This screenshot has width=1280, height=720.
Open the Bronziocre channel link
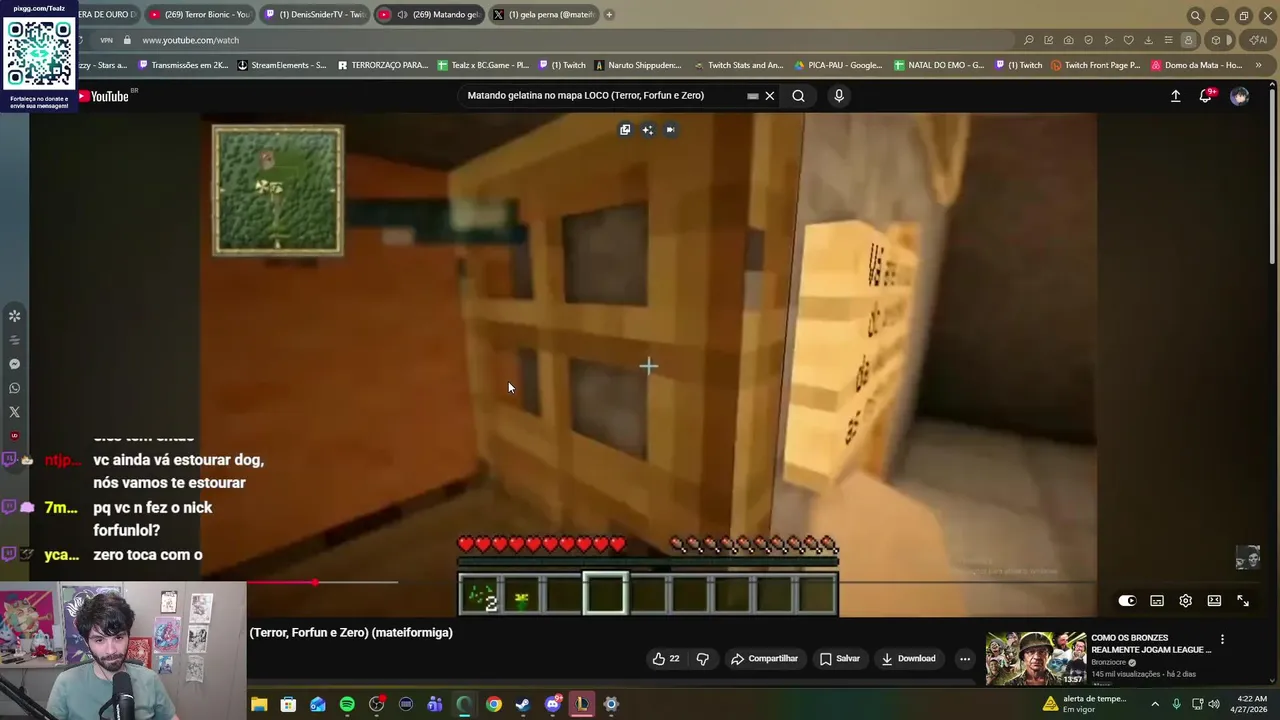click(1109, 662)
